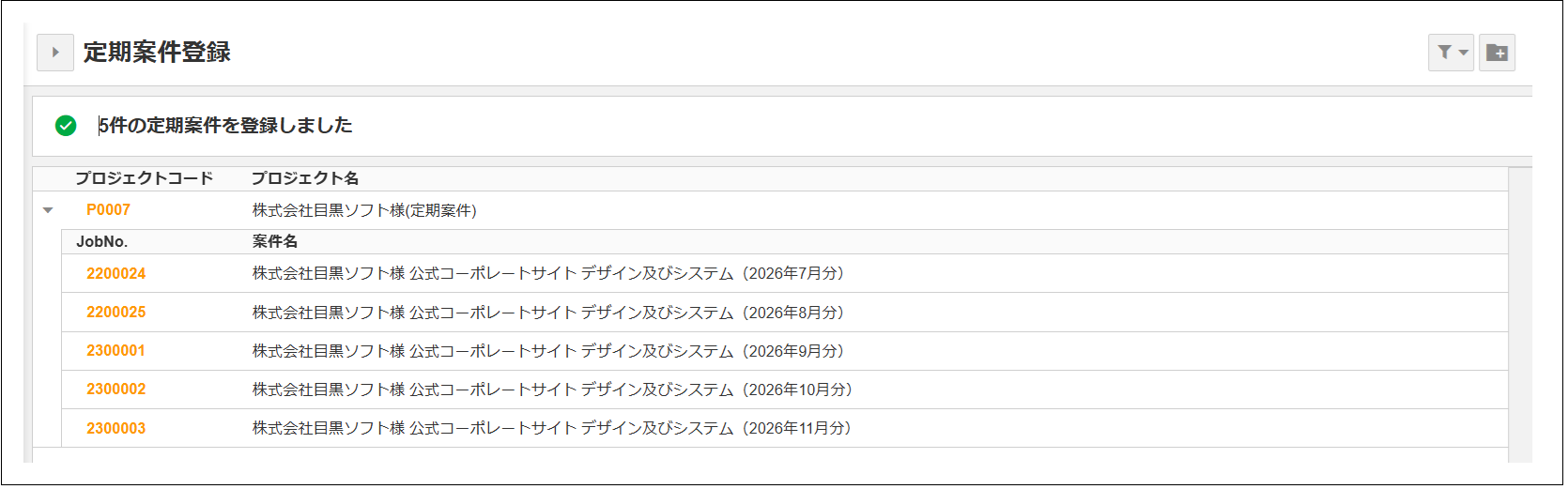Select the 2026年10月分 job row name

point(551,390)
